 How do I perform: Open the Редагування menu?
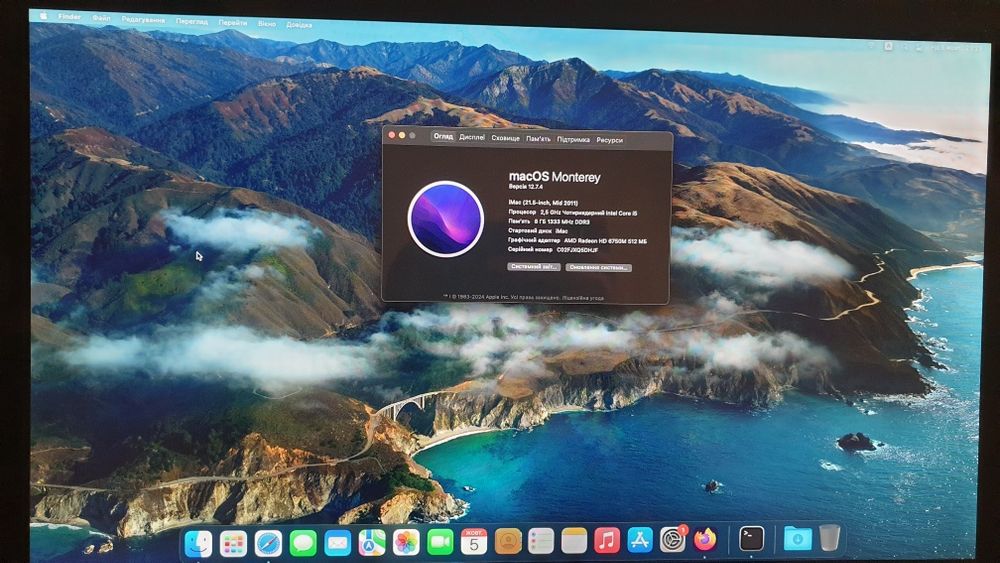coord(143,20)
